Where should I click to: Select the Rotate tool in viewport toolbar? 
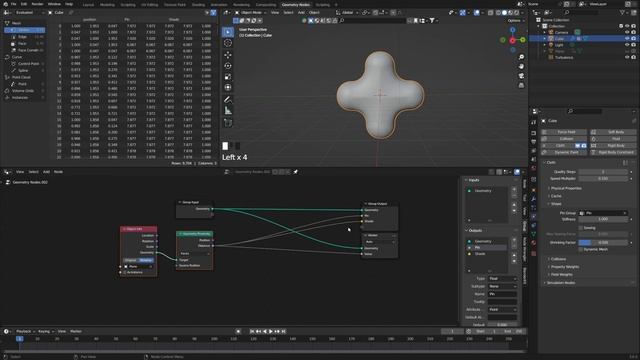228,65
